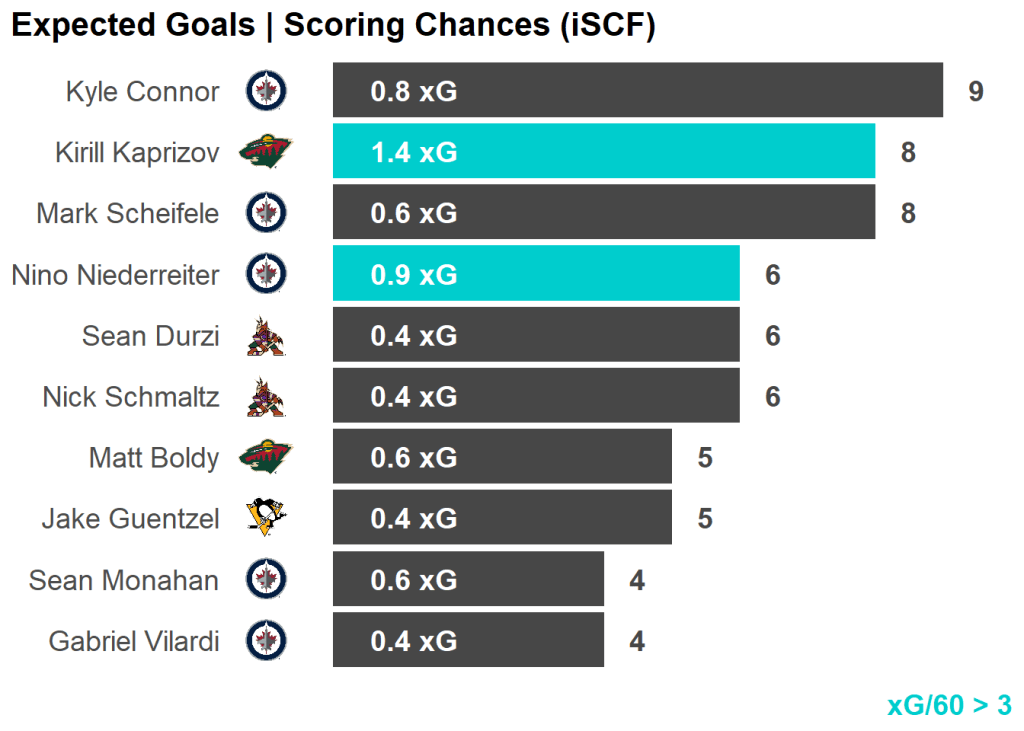Click the Kyle Connor player name
This screenshot has height=731, width=1024.
142,92
